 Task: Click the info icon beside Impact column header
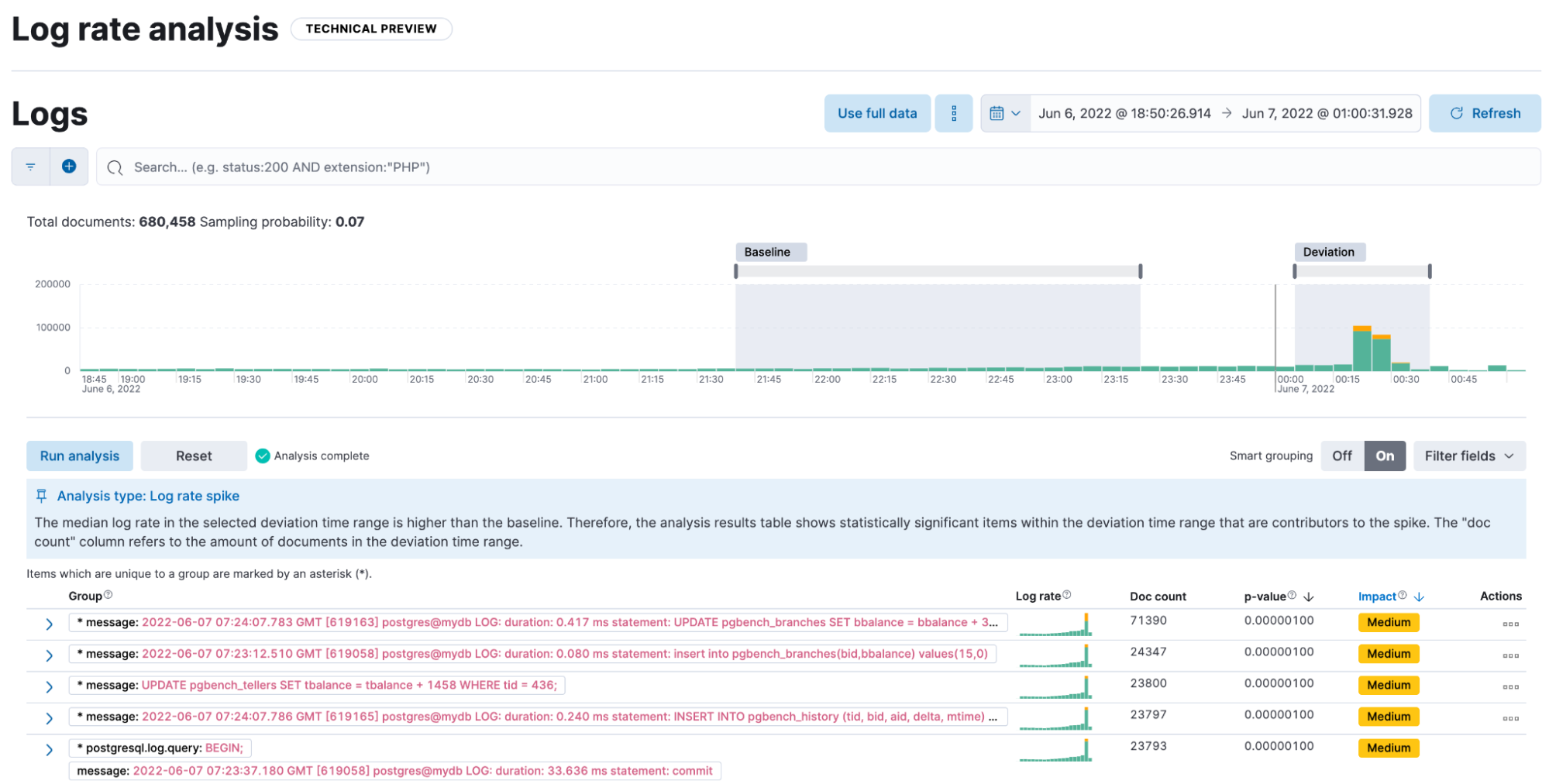(1403, 594)
